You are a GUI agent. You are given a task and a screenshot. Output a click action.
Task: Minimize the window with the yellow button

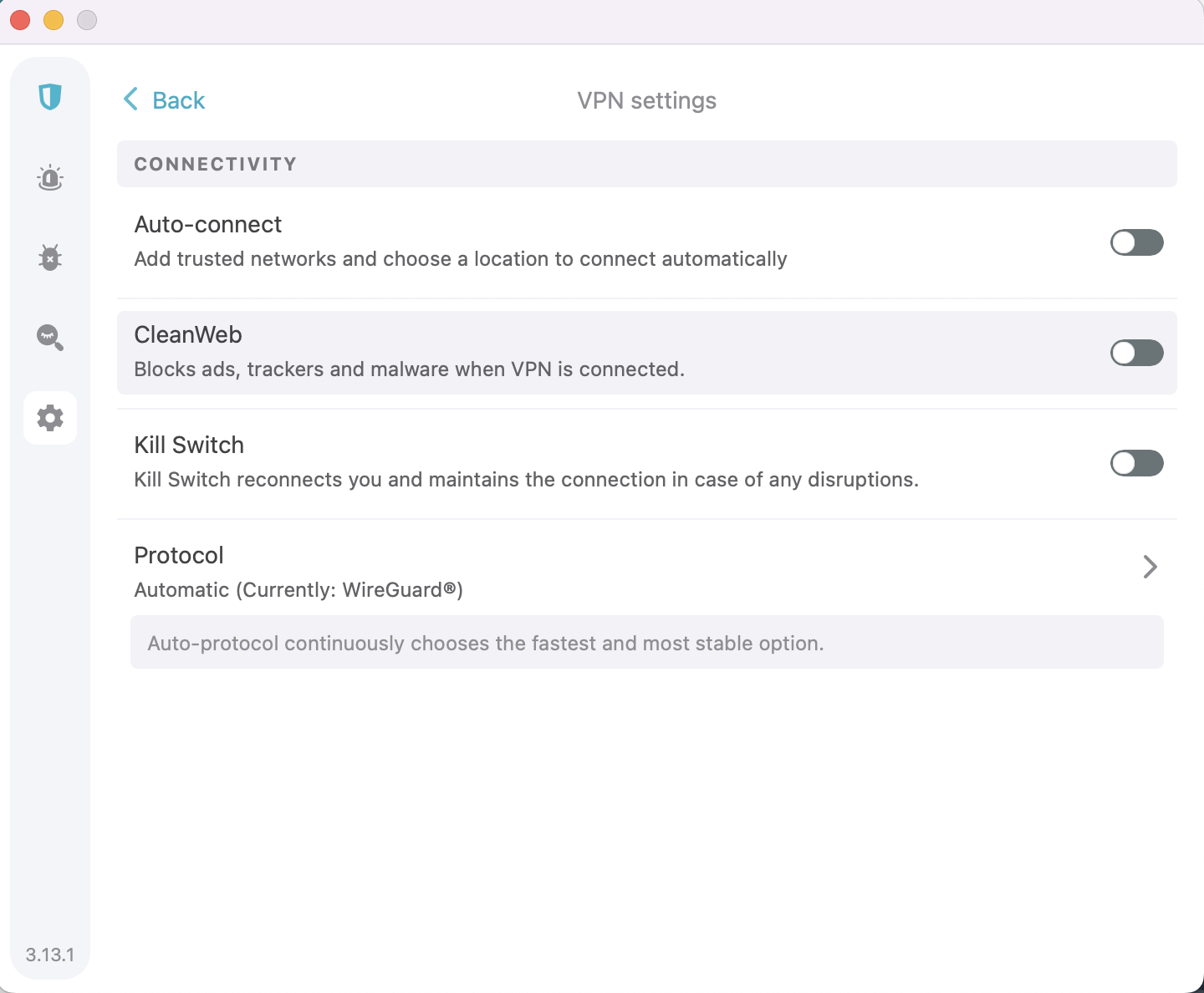click(54, 20)
